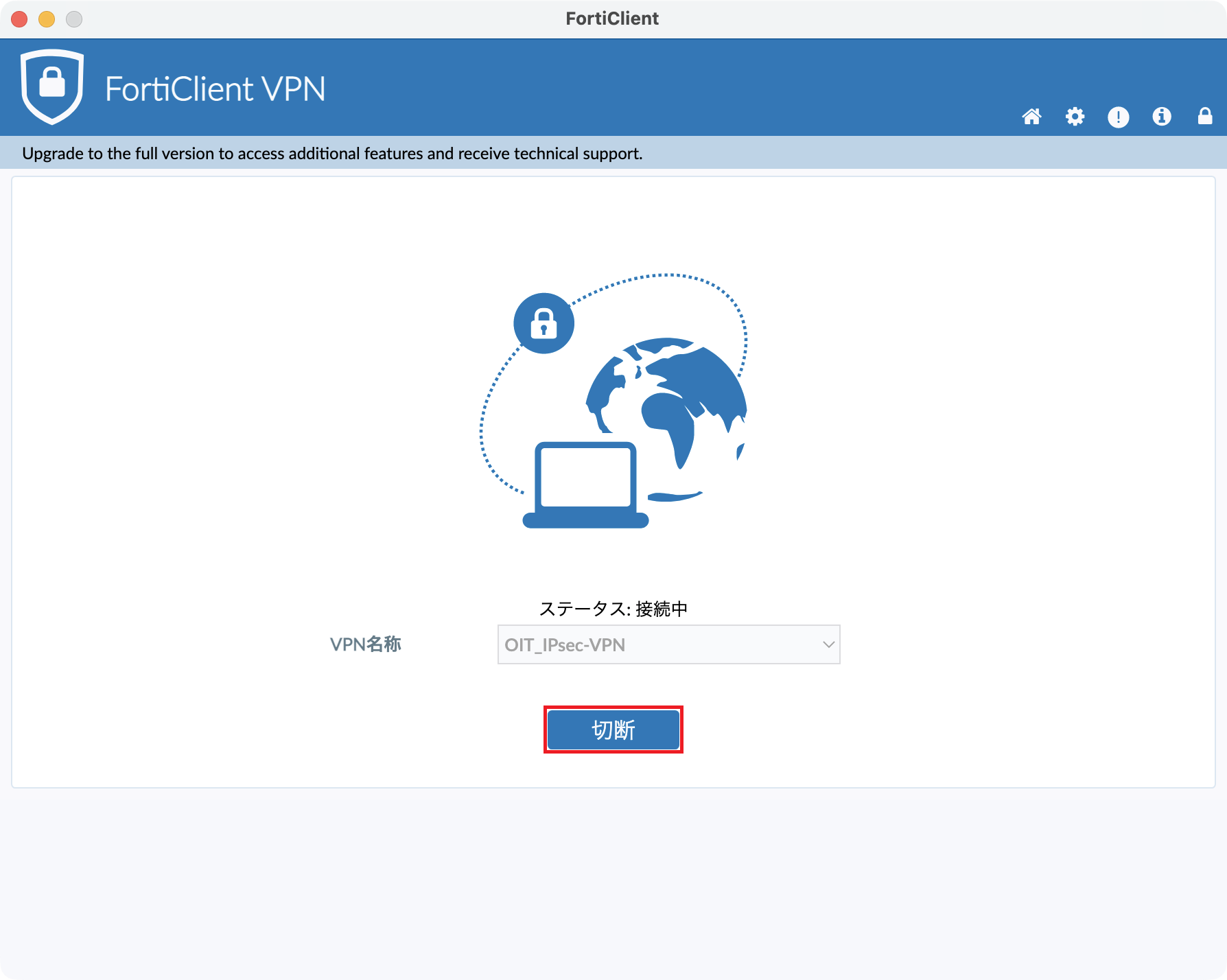1227x980 pixels.
Task: Click the FortiClient window title bar text
Action: click(612, 19)
